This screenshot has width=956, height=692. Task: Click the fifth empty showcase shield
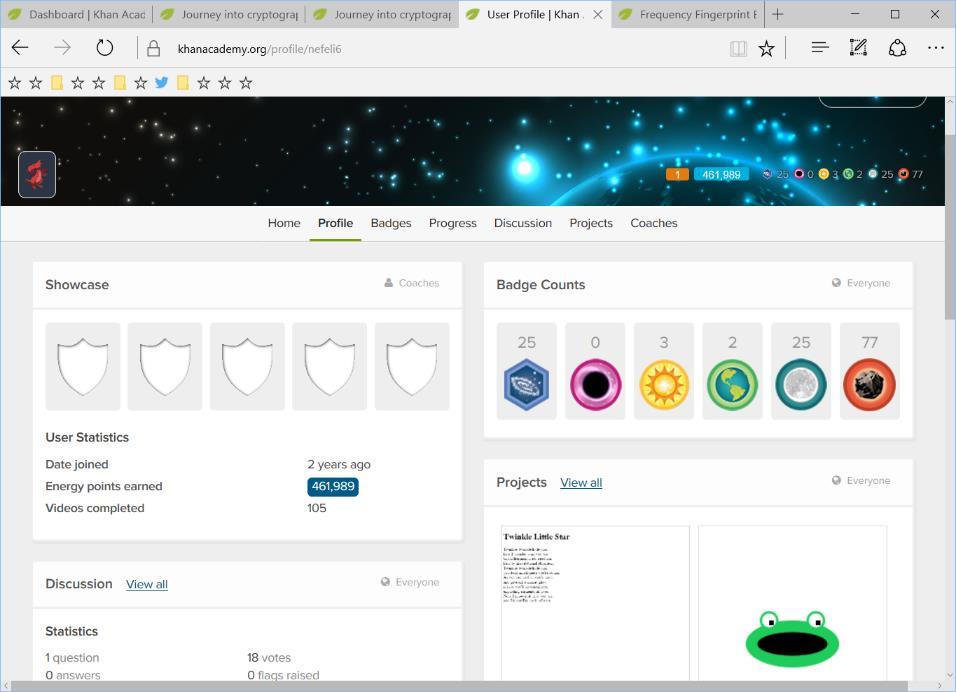click(x=412, y=366)
